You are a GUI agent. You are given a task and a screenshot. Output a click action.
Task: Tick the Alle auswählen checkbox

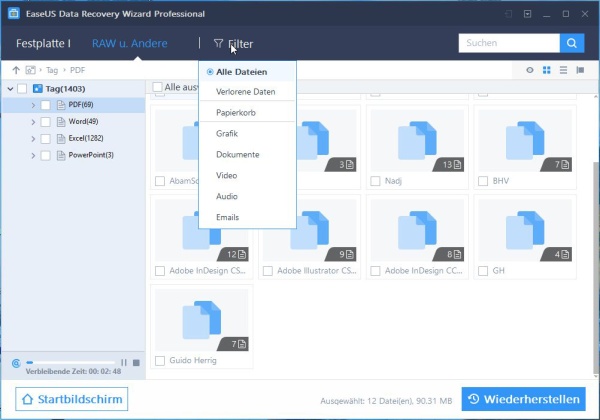(x=157, y=87)
